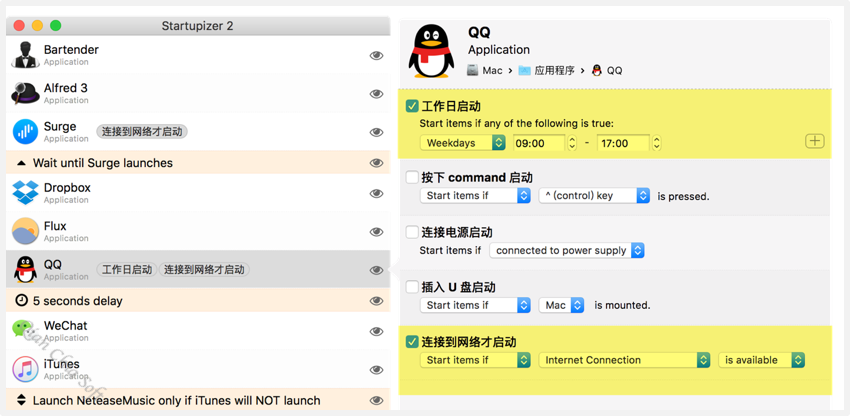Open the is available dropdown
Image resolution: width=850 pixels, height=416 pixels.
(762, 360)
